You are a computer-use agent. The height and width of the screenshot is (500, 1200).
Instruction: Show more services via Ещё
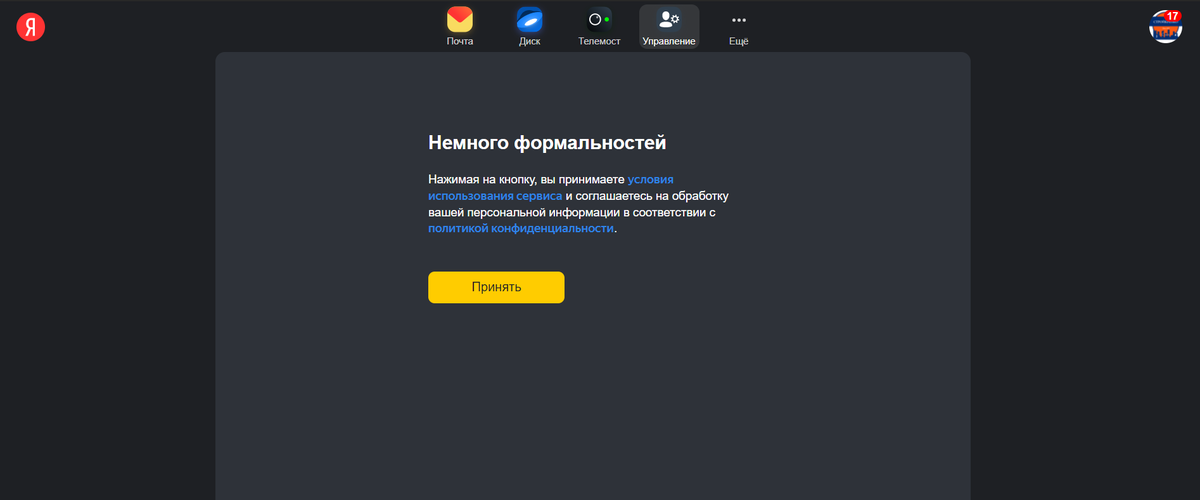click(739, 27)
